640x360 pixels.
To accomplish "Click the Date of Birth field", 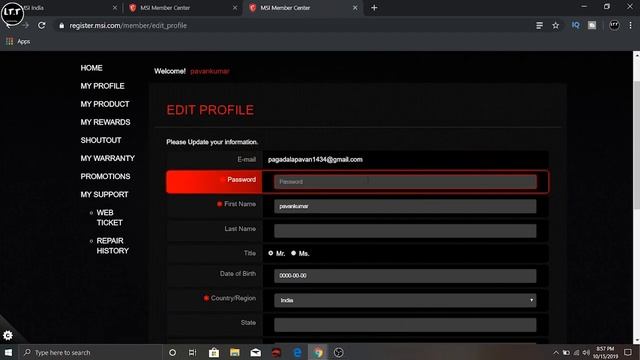I will [405, 276].
